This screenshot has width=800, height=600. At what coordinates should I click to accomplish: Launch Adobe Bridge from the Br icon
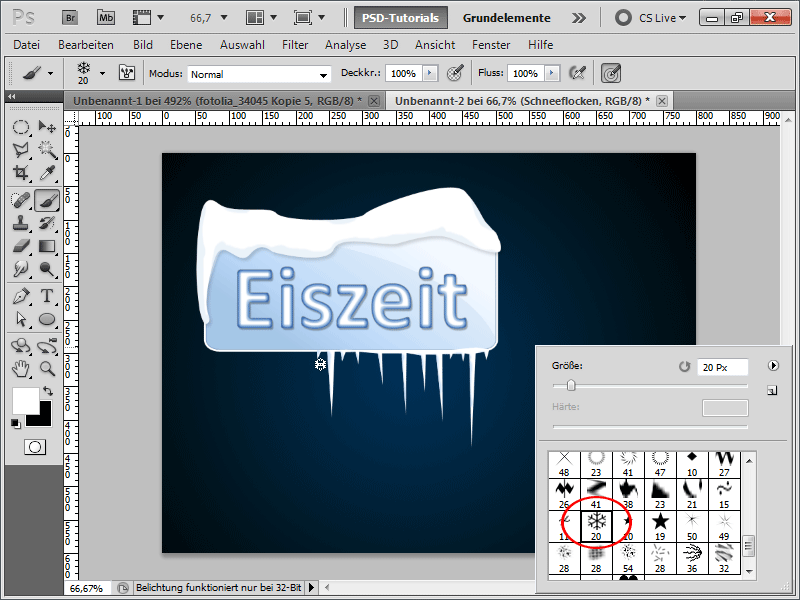coord(70,18)
